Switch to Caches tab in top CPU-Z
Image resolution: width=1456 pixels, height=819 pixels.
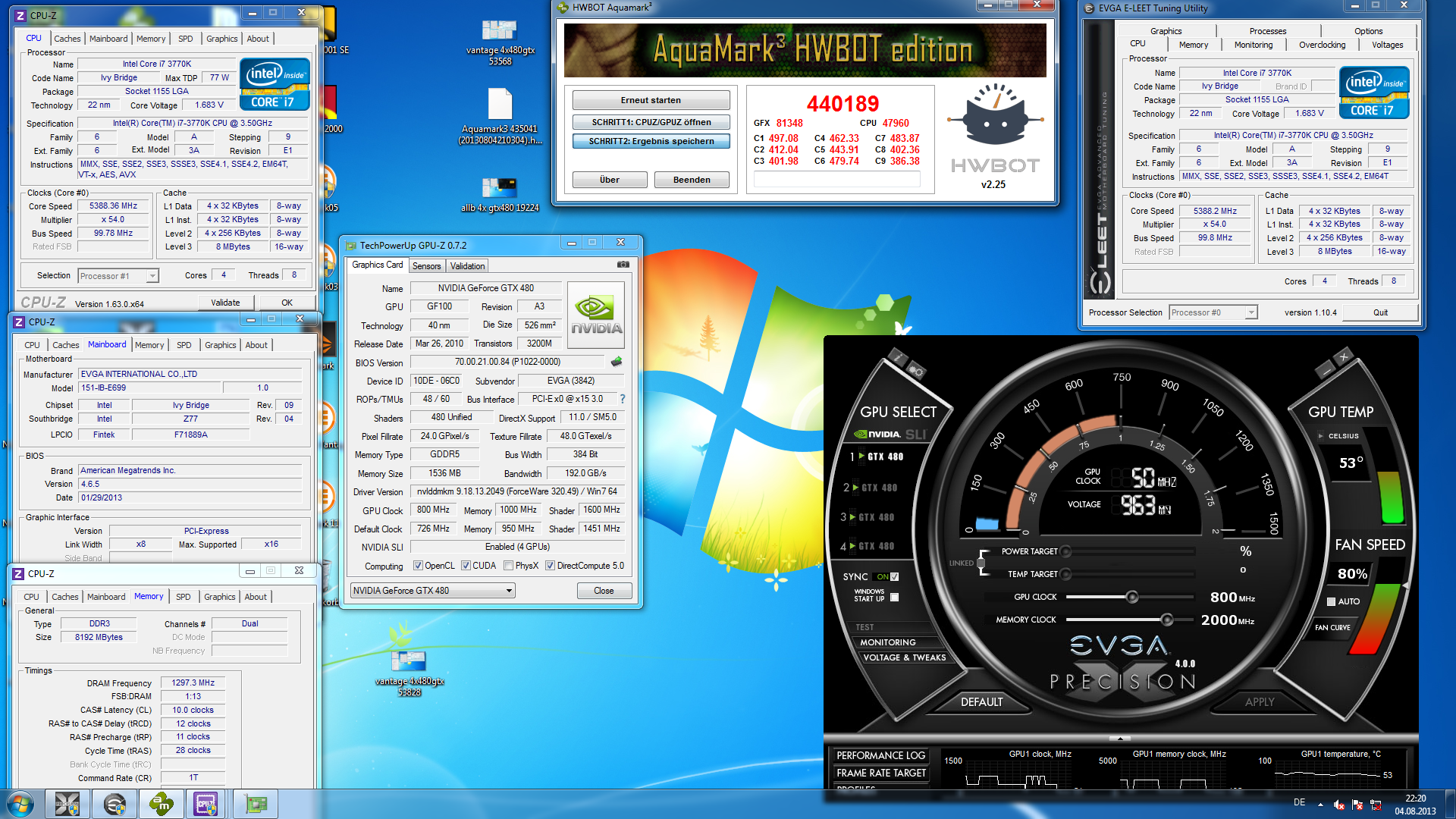67,39
